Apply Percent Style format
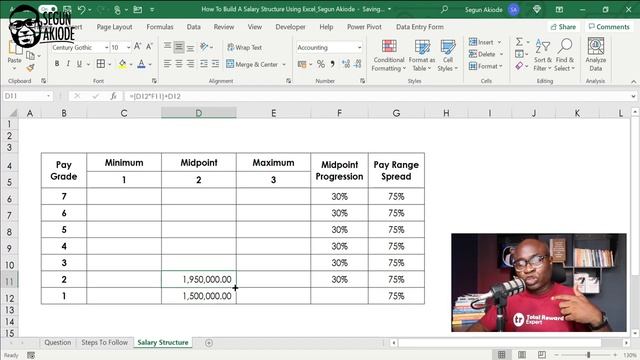The width and height of the screenshot is (640, 360). [321, 64]
